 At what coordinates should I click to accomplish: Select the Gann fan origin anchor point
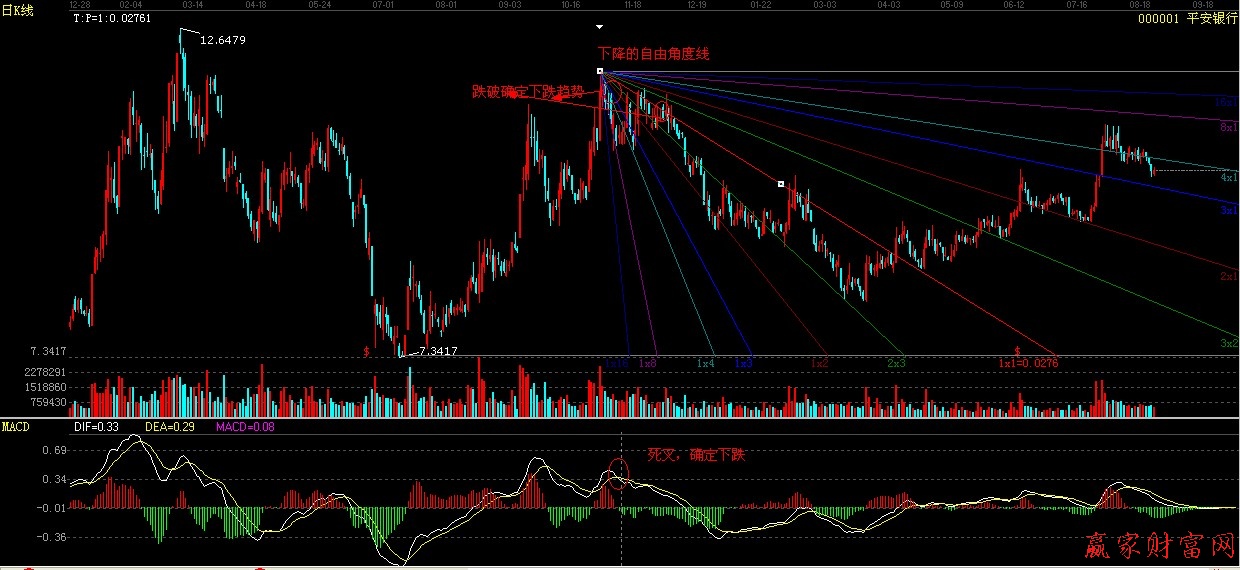tap(599, 72)
